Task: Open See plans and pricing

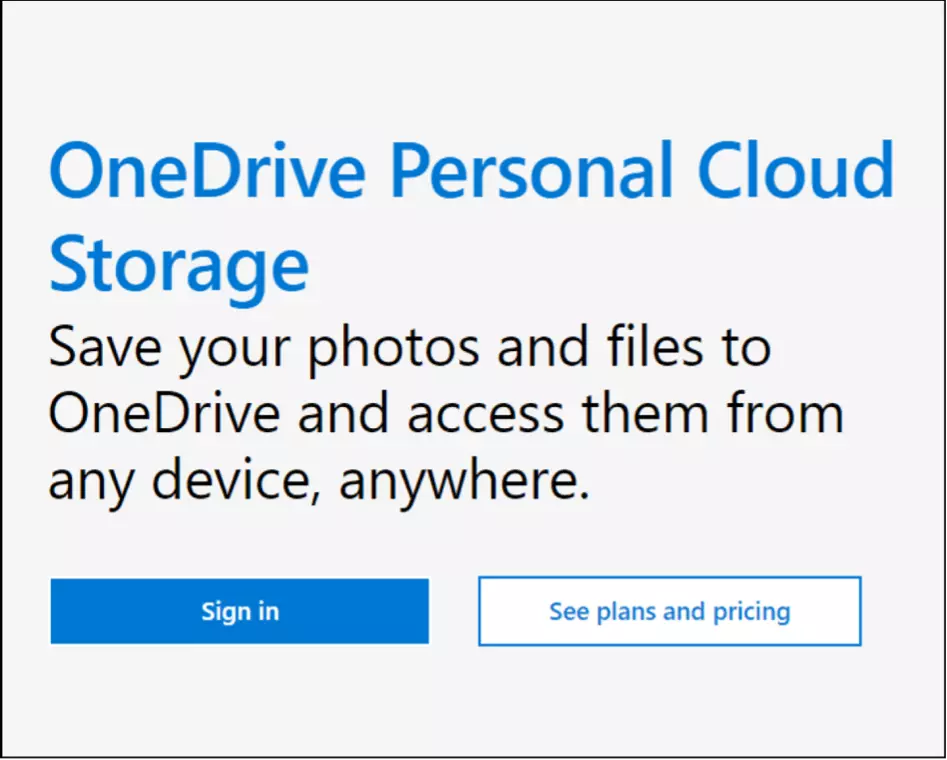Action: coord(669,611)
